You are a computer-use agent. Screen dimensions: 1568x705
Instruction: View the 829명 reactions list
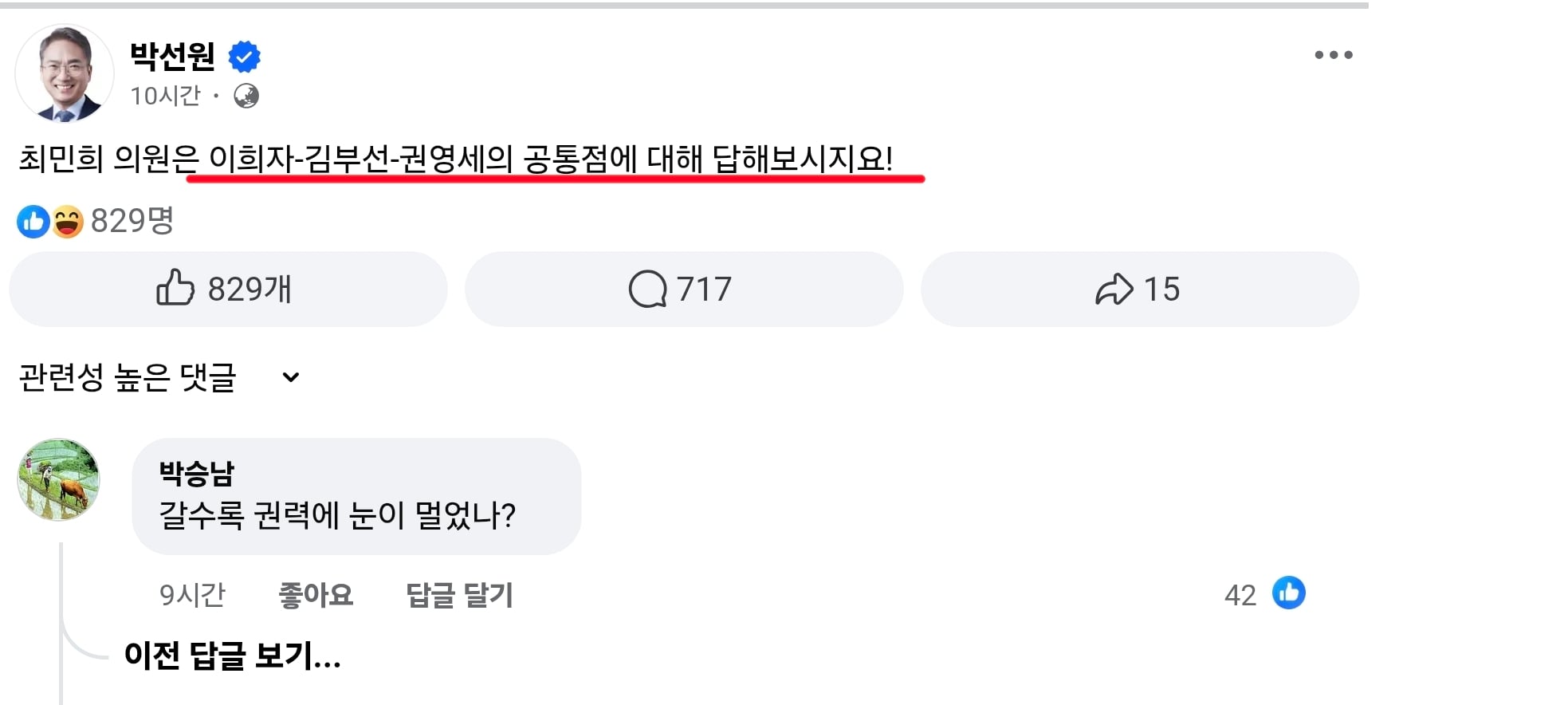point(132,221)
